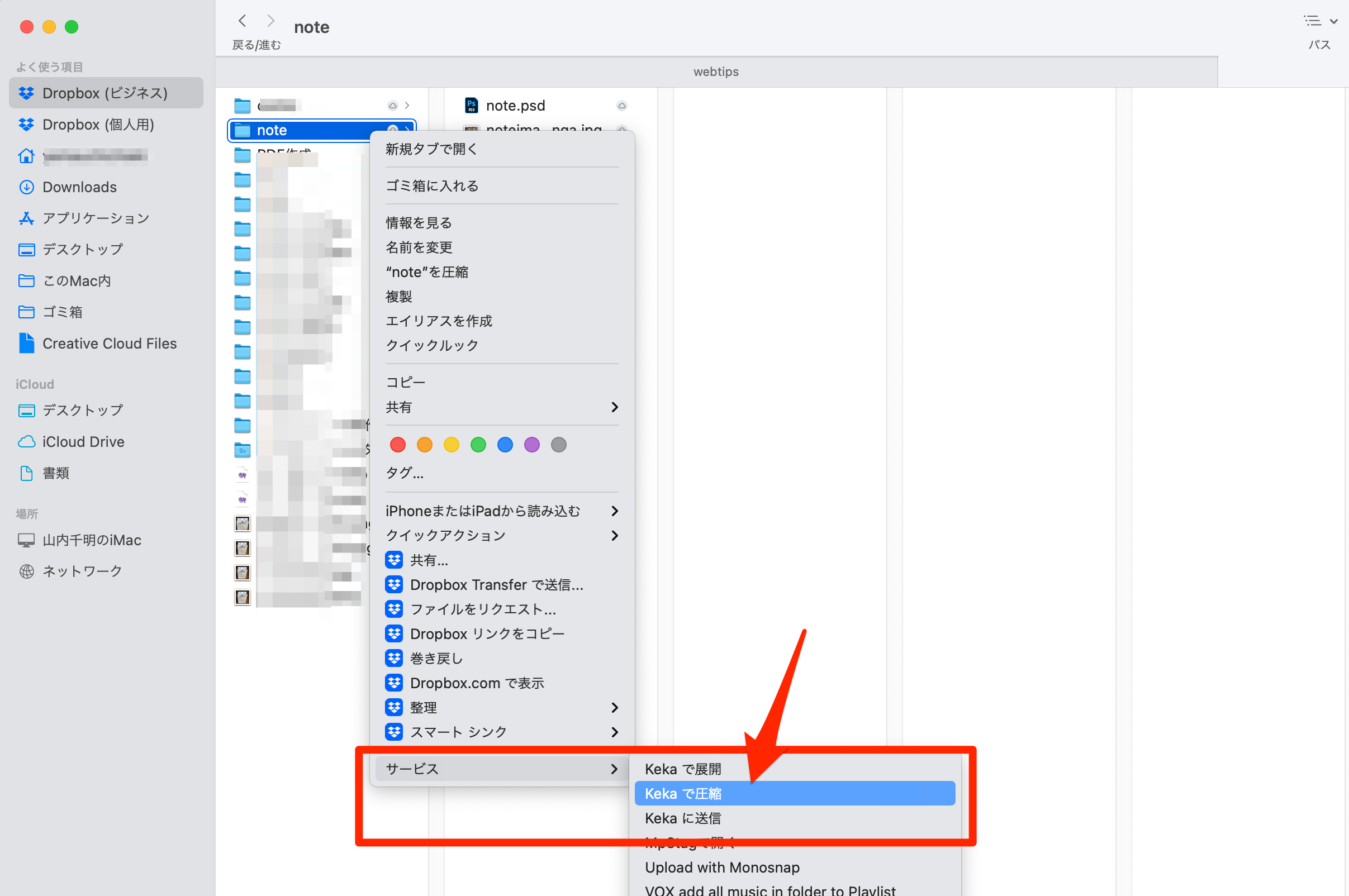
Task: Expand the Dropbox 整理 submenu
Action: coord(502,707)
